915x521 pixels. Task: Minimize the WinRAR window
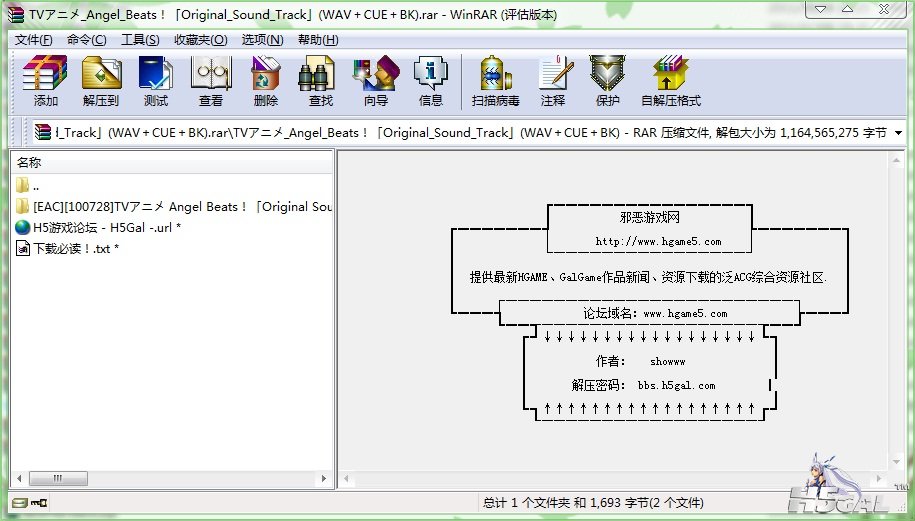click(x=820, y=9)
